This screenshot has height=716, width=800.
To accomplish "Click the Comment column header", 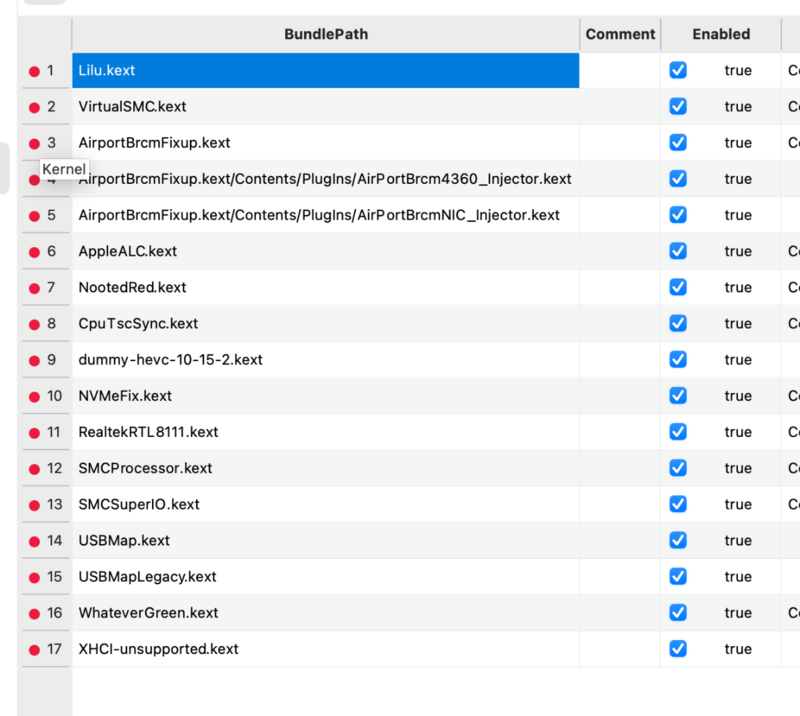I will pos(619,33).
